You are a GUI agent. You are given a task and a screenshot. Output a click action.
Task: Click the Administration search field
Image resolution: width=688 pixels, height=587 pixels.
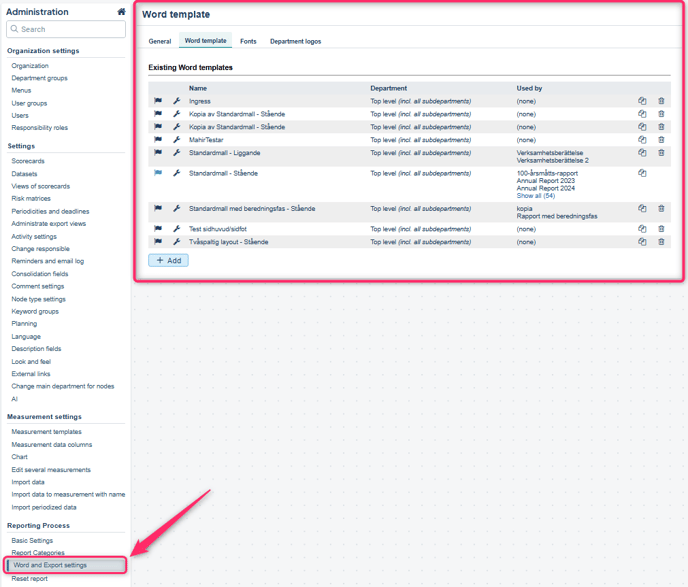point(67,29)
